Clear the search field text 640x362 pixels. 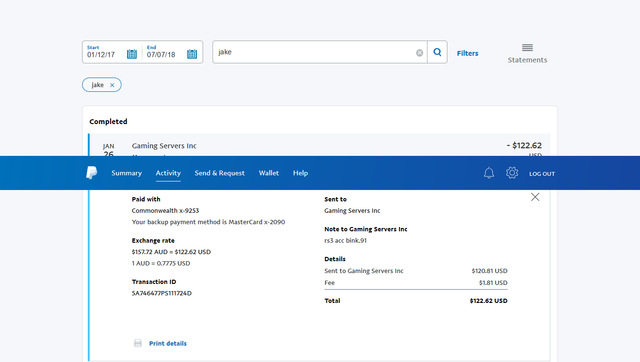click(x=419, y=53)
